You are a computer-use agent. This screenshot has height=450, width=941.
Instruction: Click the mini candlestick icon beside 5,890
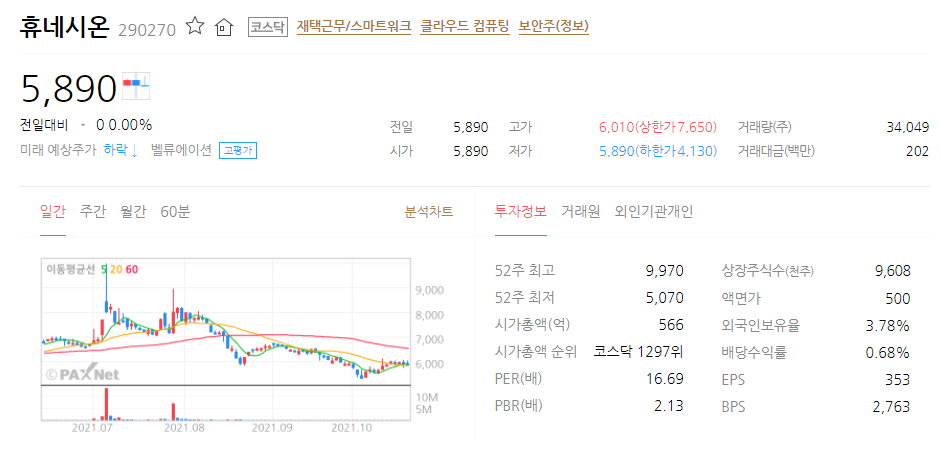tap(136, 86)
